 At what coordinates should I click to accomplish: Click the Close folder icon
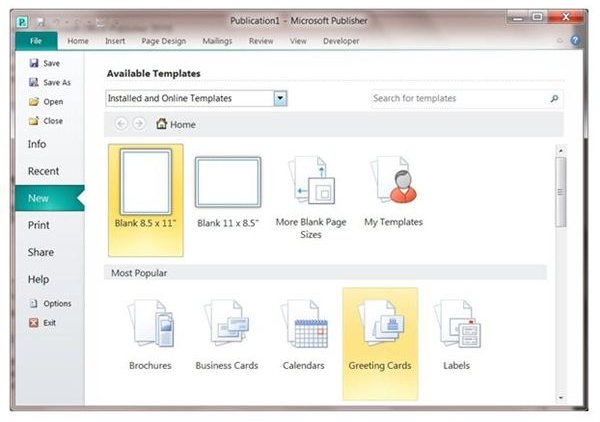coord(34,121)
